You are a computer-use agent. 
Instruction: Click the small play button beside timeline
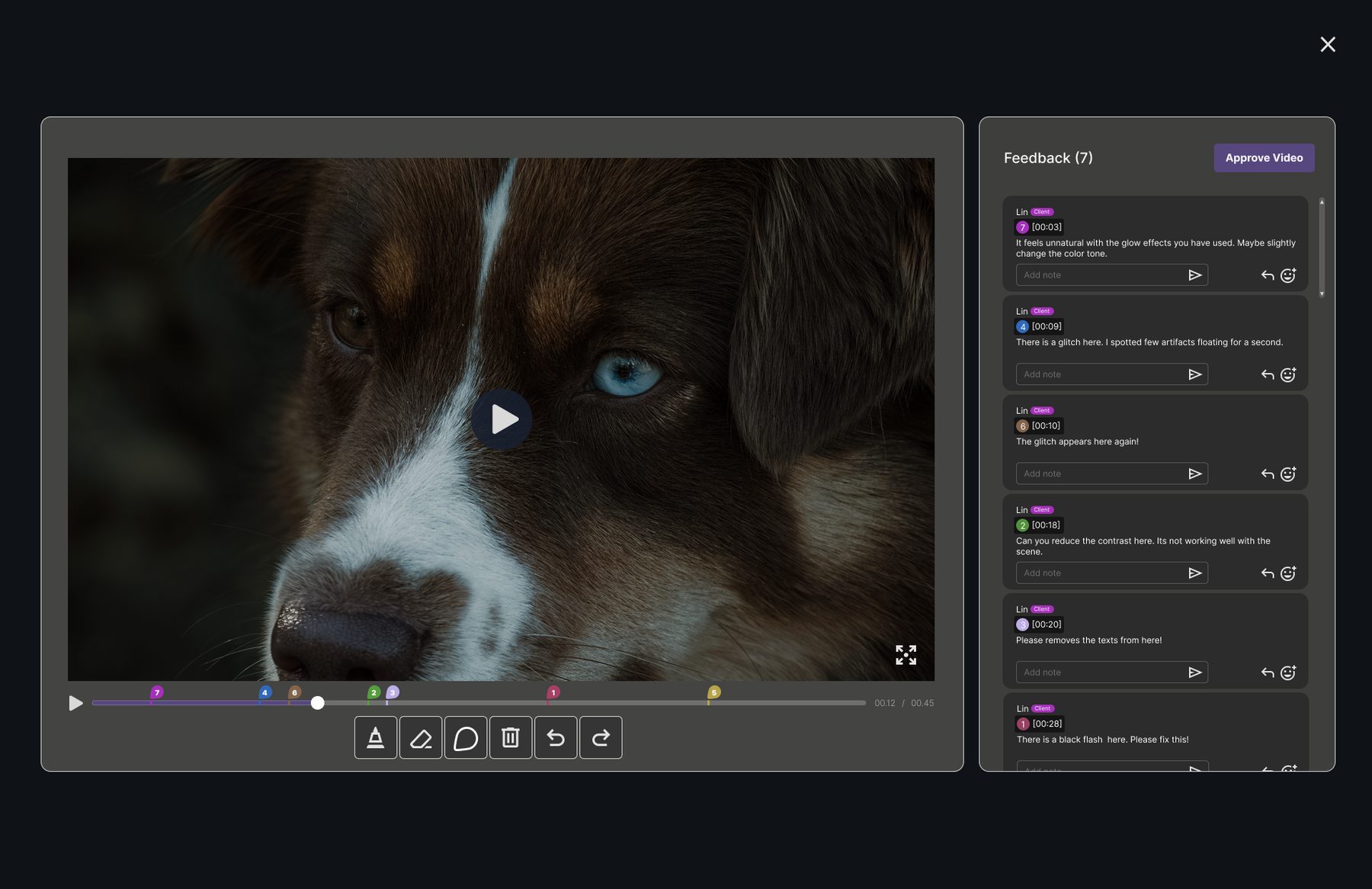75,703
